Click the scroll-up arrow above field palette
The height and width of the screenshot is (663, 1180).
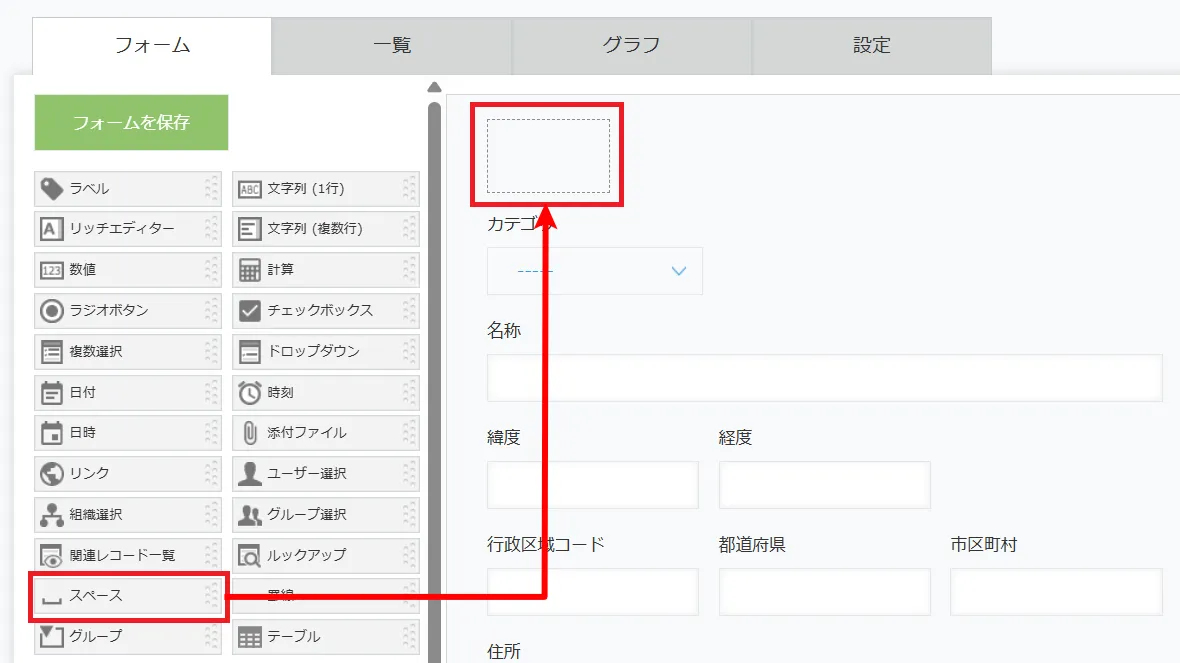(434, 87)
